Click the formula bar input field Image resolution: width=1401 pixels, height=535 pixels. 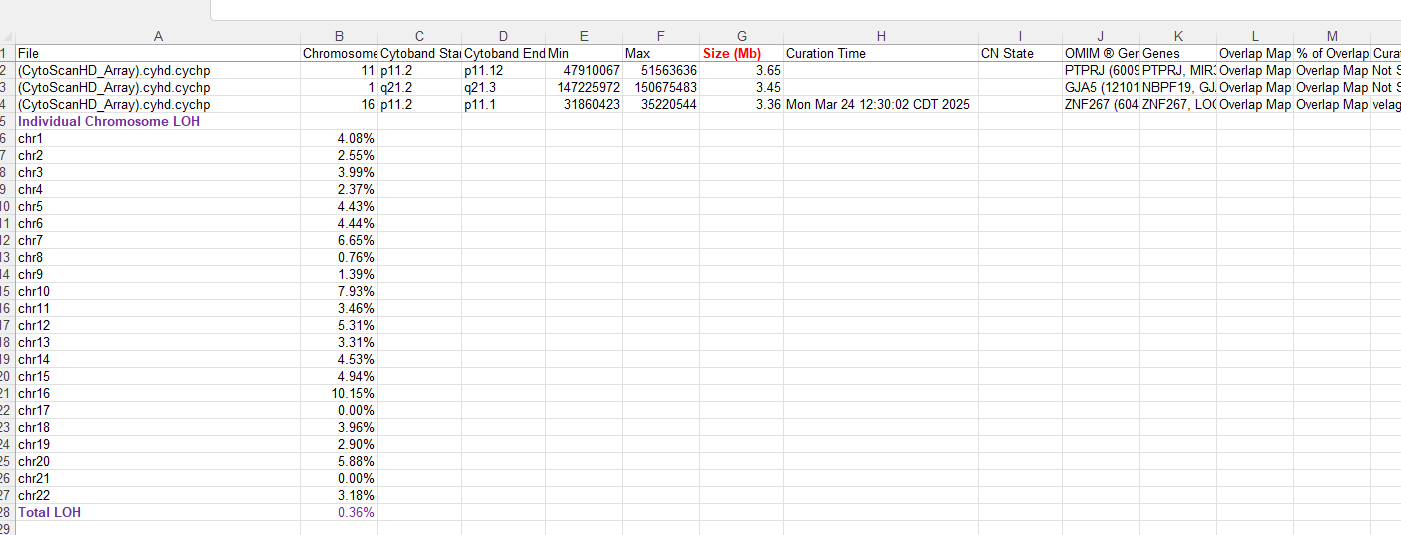[x=805, y=9]
